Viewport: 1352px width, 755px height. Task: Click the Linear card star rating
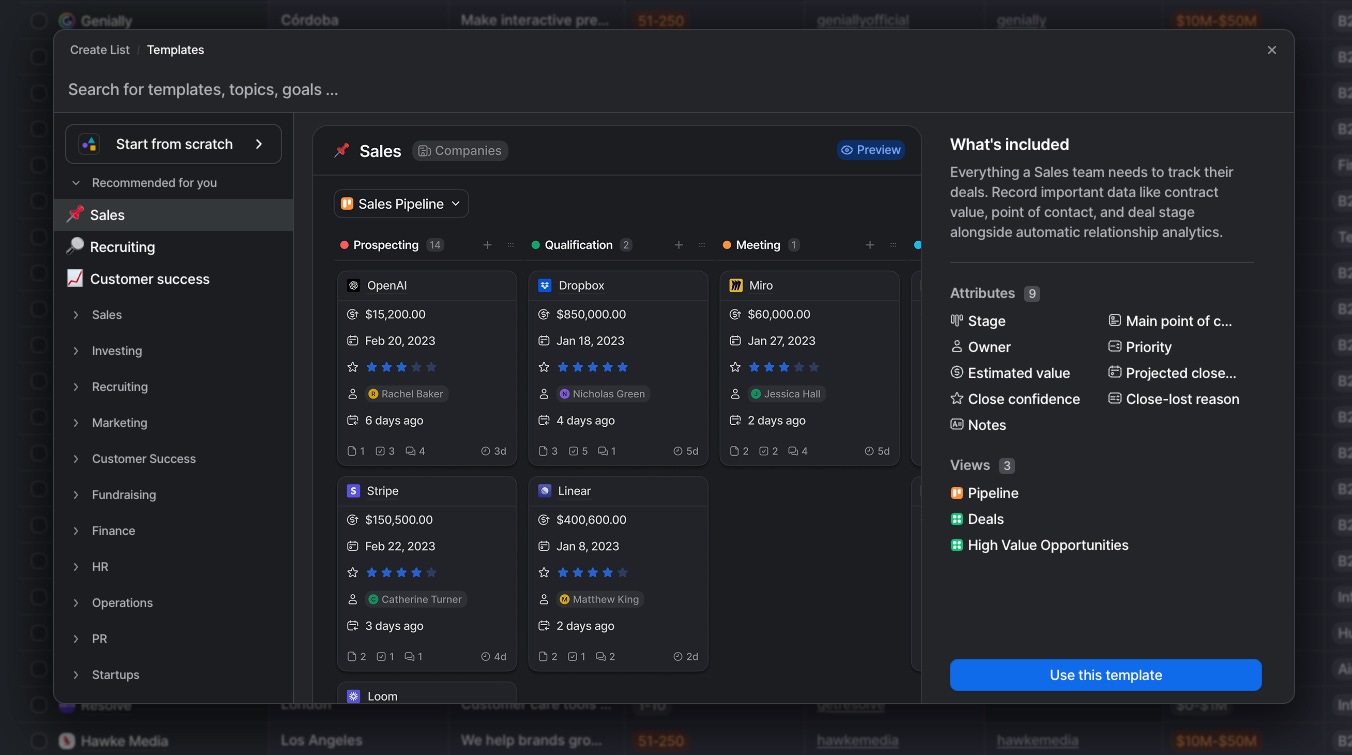point(593,573)
